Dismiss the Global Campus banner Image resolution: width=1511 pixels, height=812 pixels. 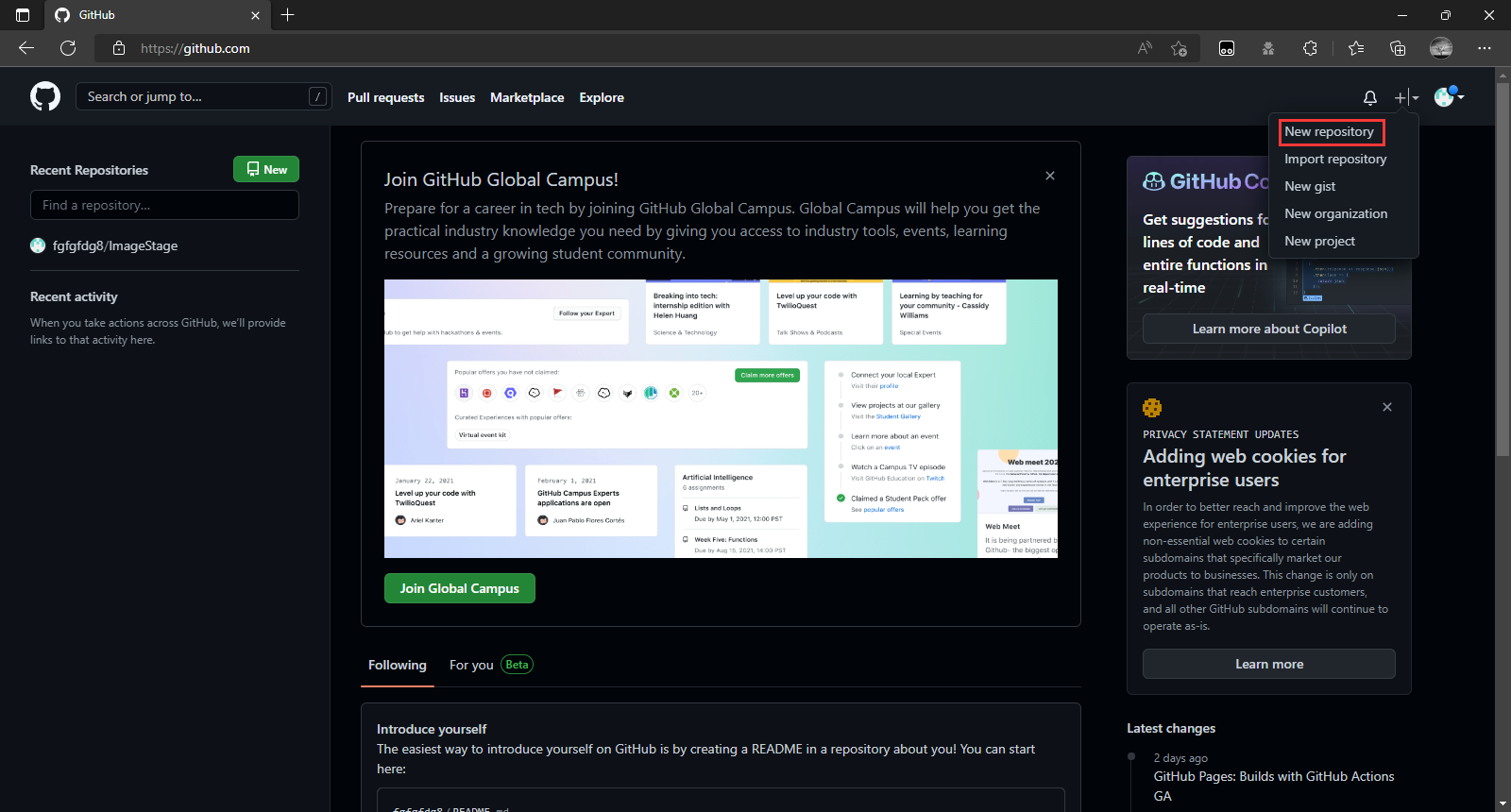tap(1050, 176)
